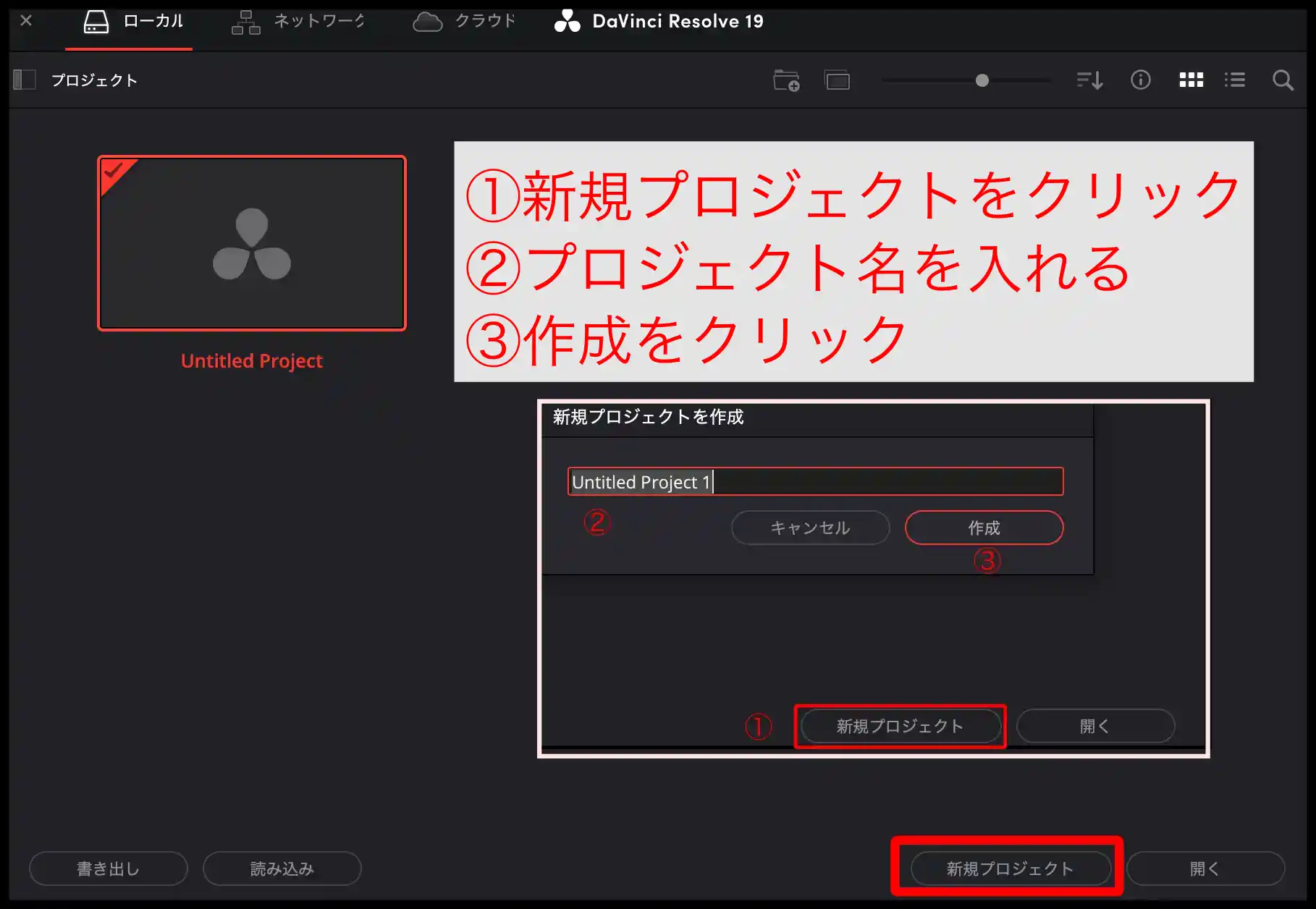Screen dimensions: 1316x909
Task: Click the DaVinci Resolve logo icon
Action: pyautogui.click(x=569, y=20)
